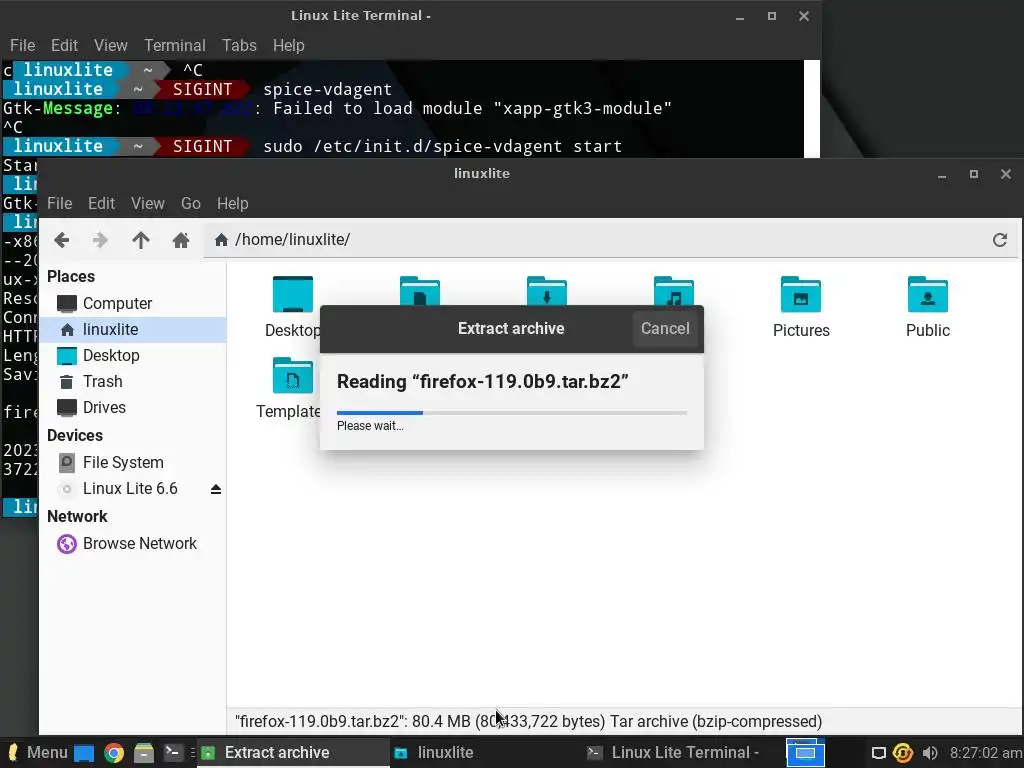Select linuxlite home in sidebar

click(133, 329)
